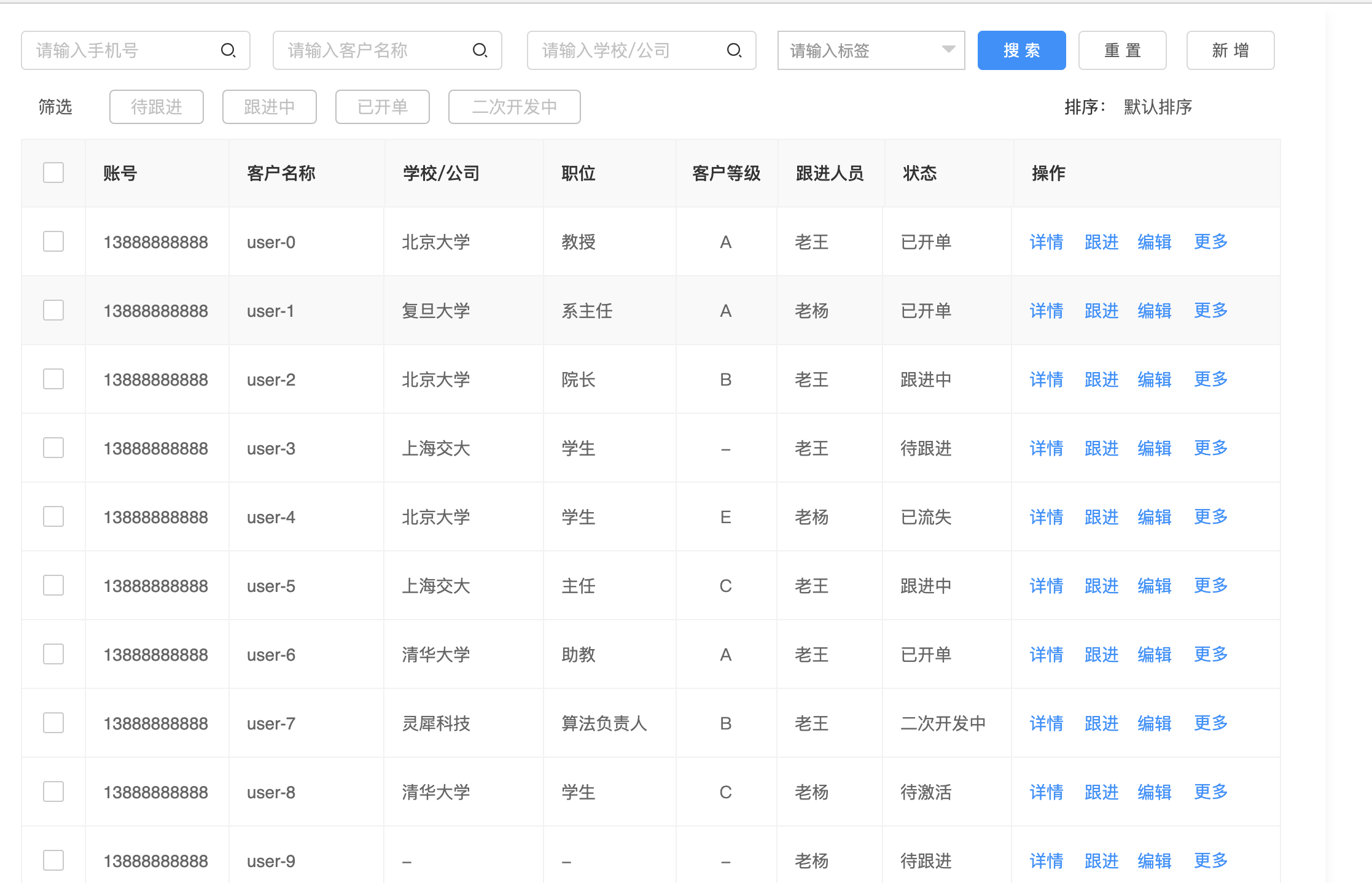Focus the 请输入客户名称 input field
1372x883 pixels.
coord(388,50)
